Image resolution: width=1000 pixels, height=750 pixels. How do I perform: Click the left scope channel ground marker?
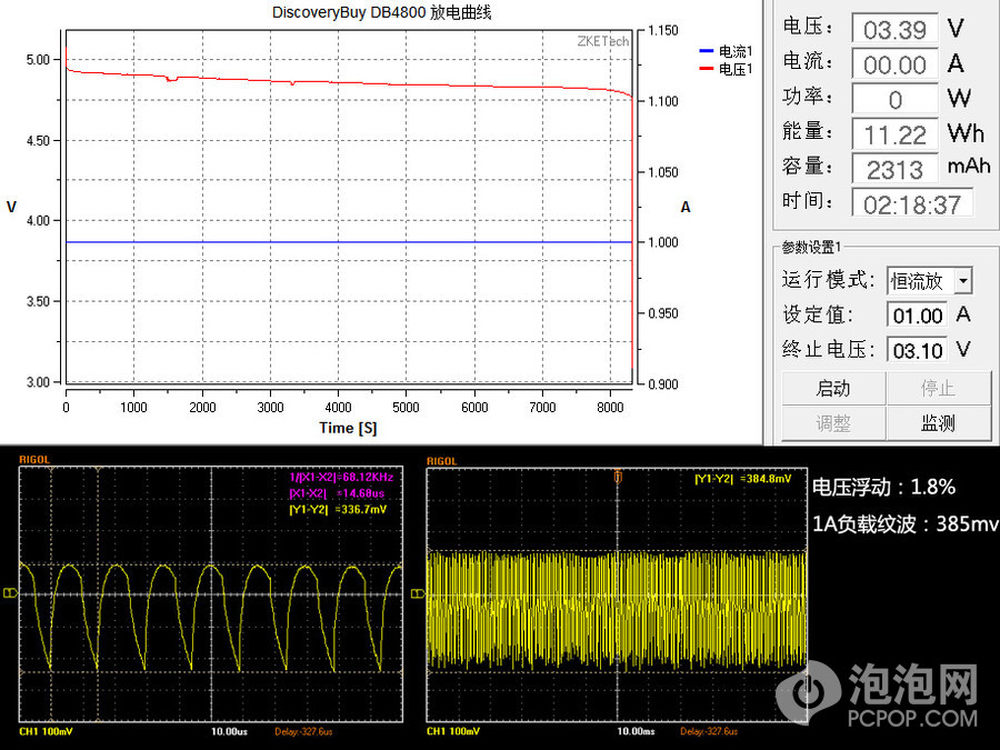[10, 594]
